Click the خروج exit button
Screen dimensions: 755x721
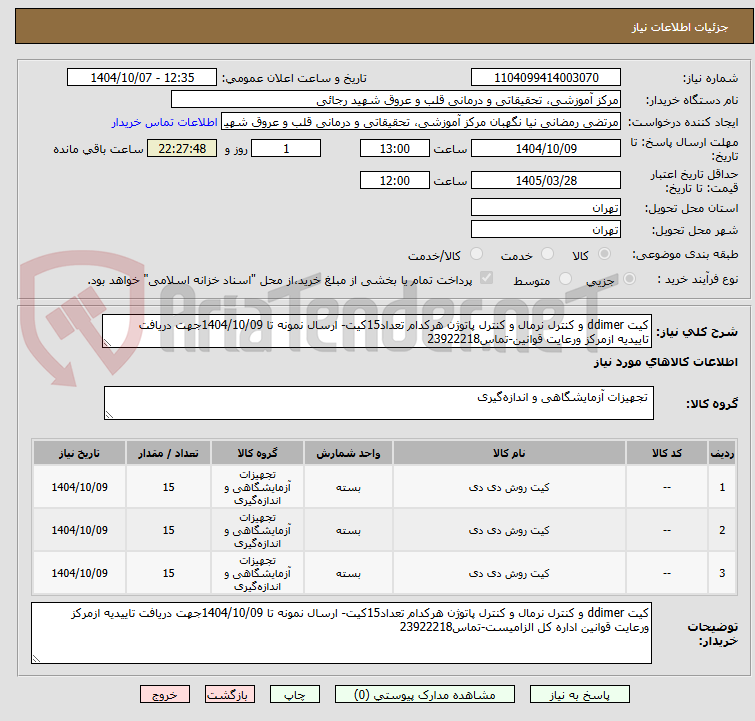(x=165, y=694)
